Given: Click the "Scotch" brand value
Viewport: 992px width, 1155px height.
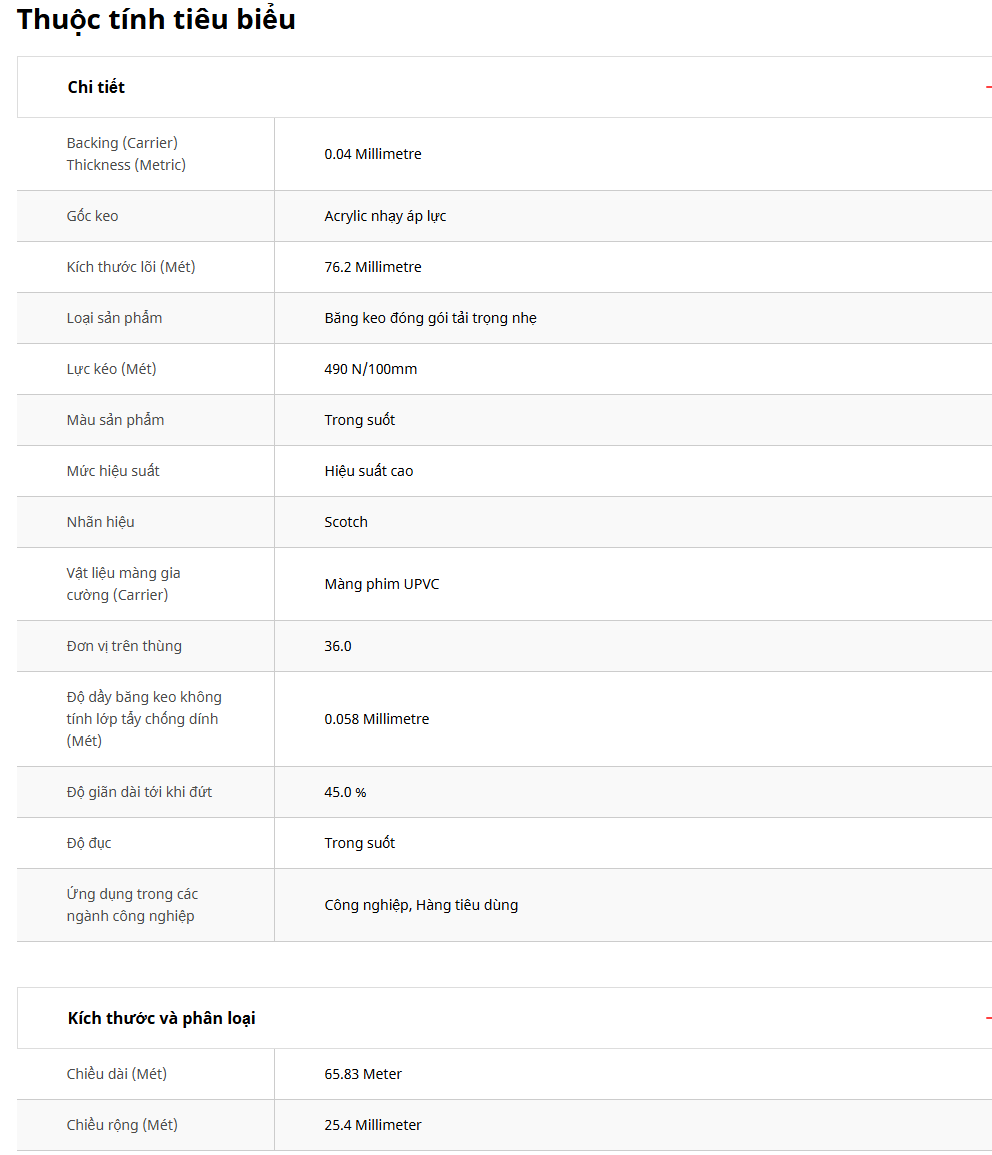Looking at the screenshot, I should pos(346,522).
